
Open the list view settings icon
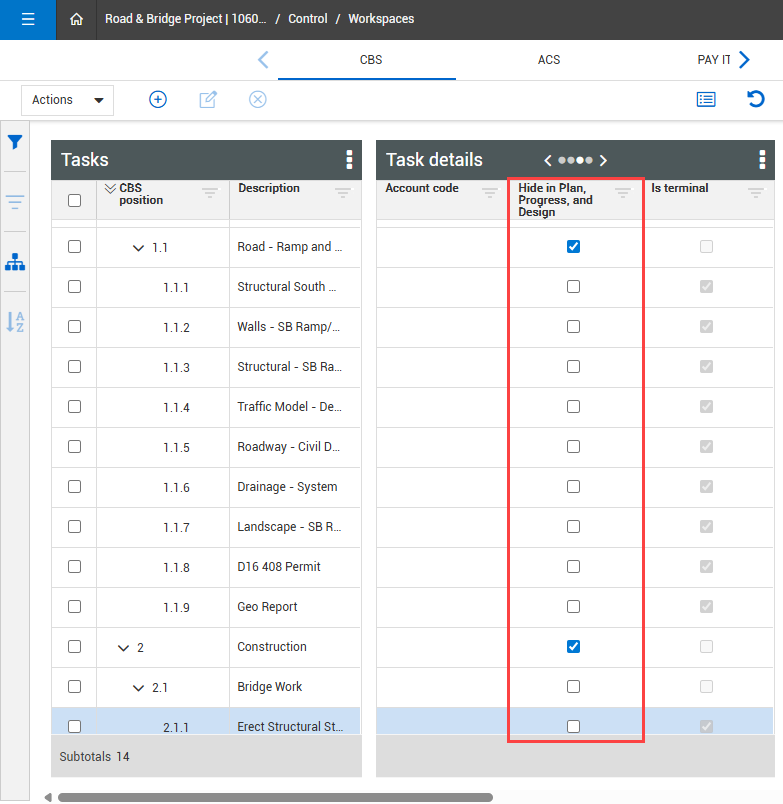coord(706,99)
